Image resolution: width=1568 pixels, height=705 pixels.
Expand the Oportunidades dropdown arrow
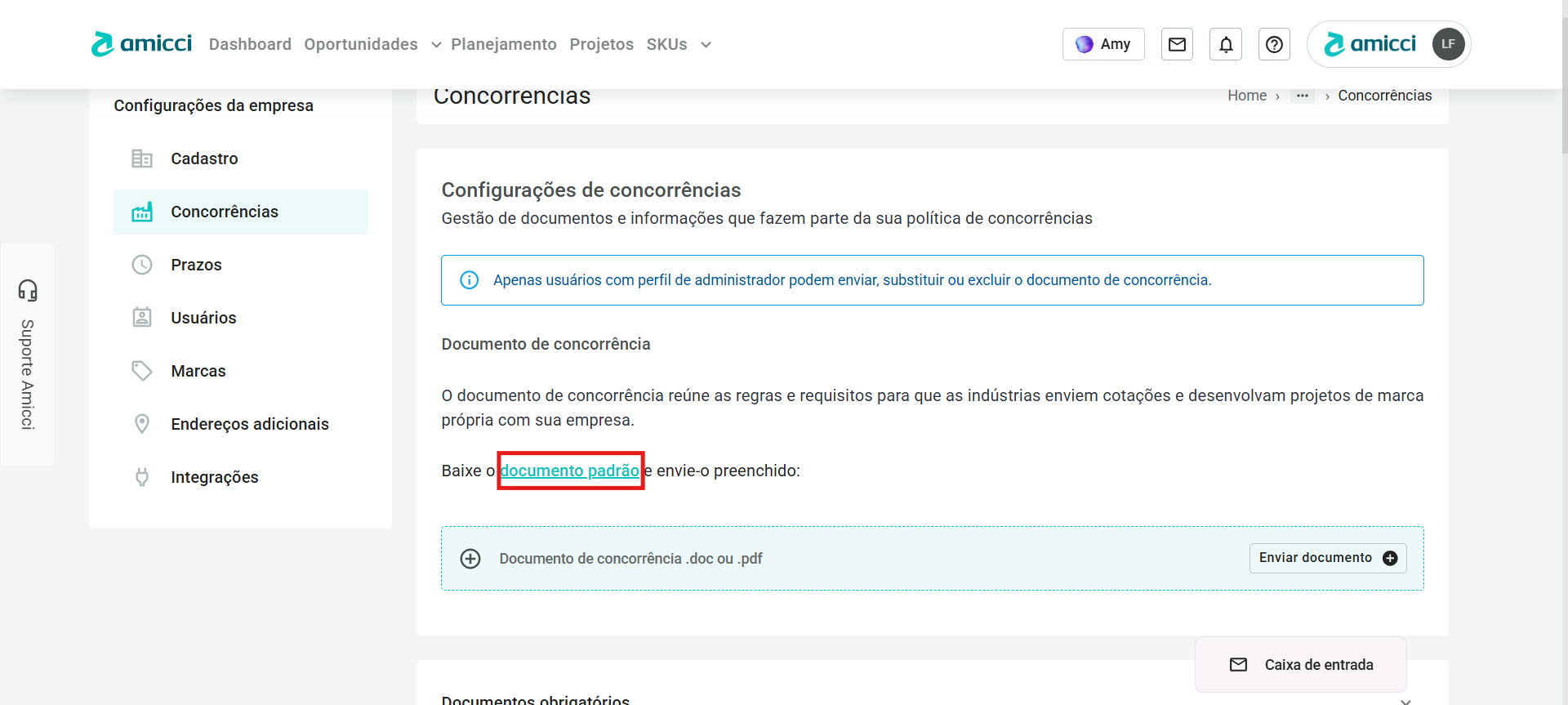point(436,45)
